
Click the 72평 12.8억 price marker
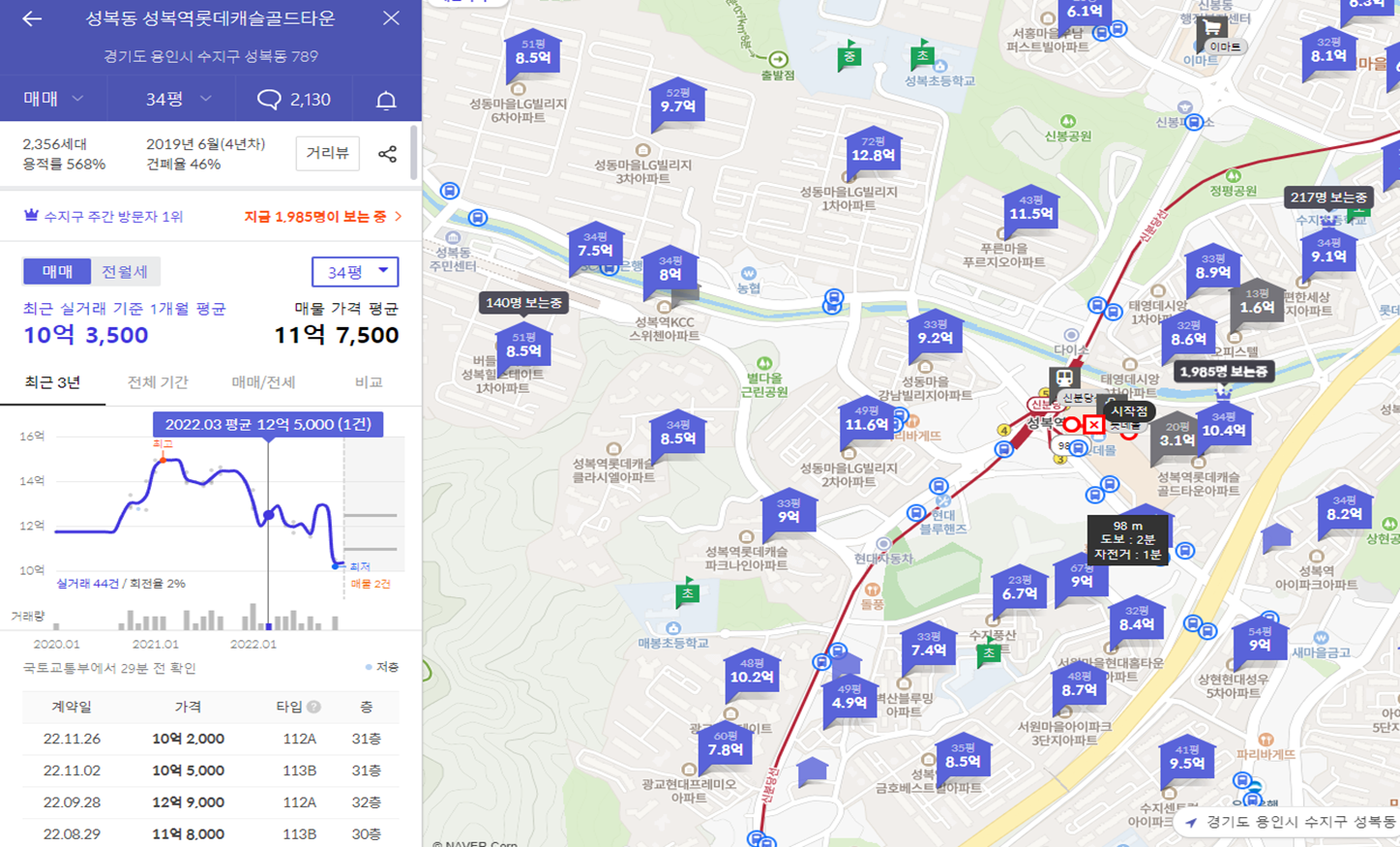point(873,153)
